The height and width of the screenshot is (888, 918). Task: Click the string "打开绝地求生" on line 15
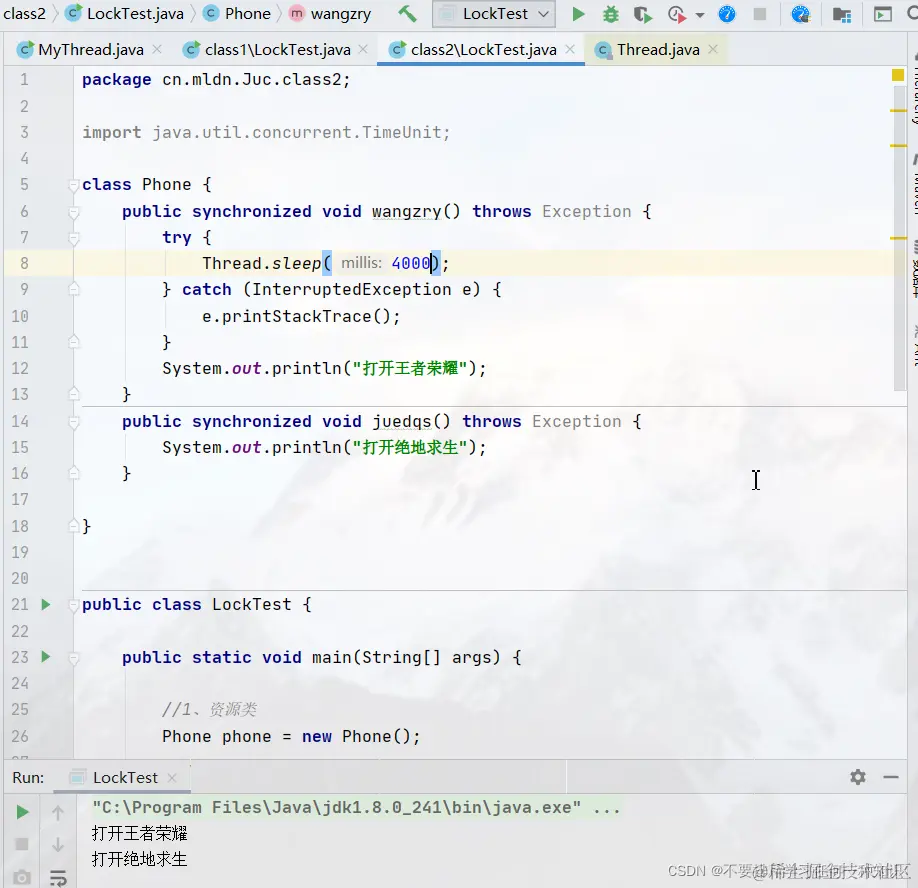pyautogui.click(x=410, y=448)
